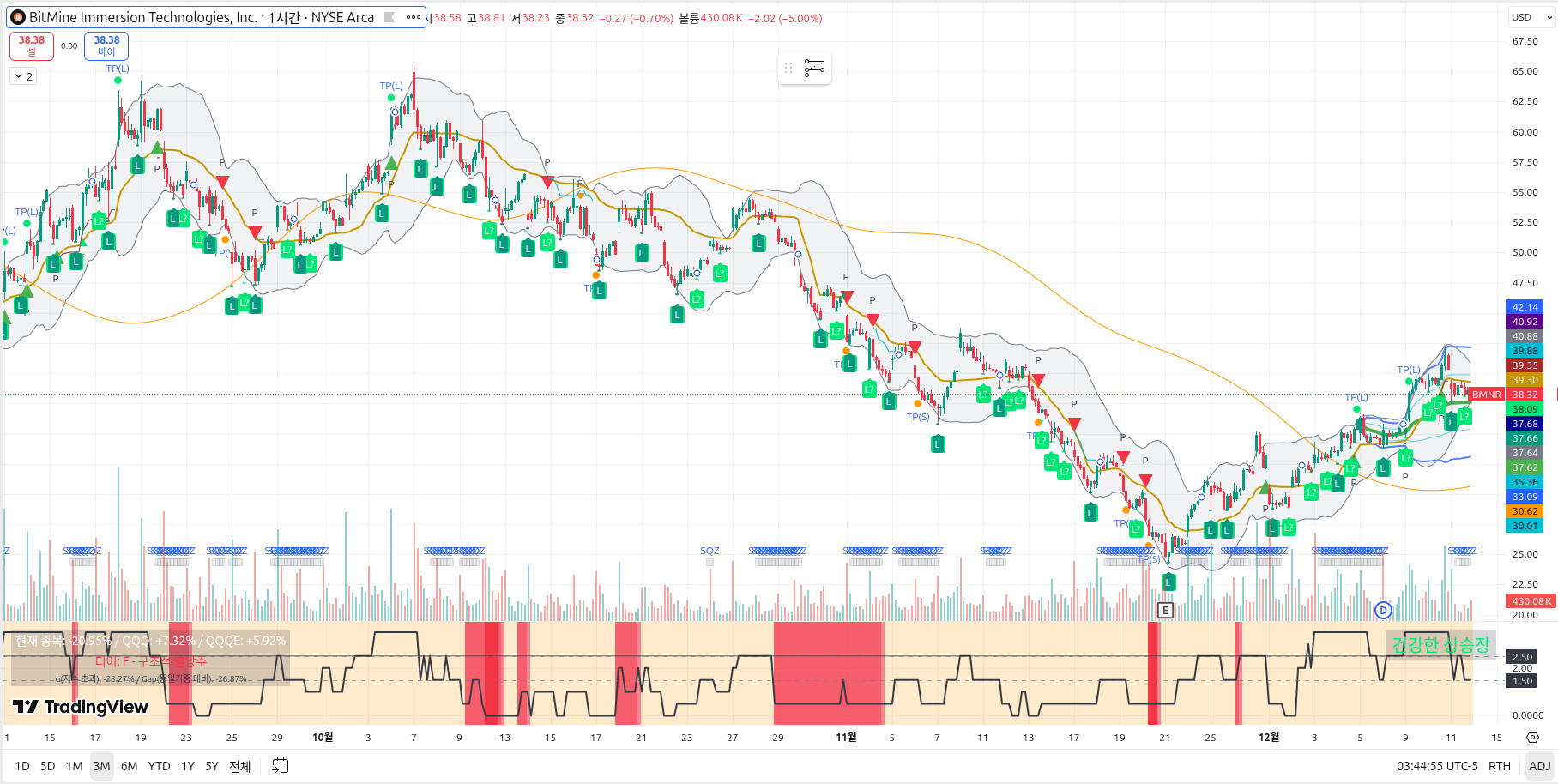Toggle ADJ adjusted data button

point(1539,766)
